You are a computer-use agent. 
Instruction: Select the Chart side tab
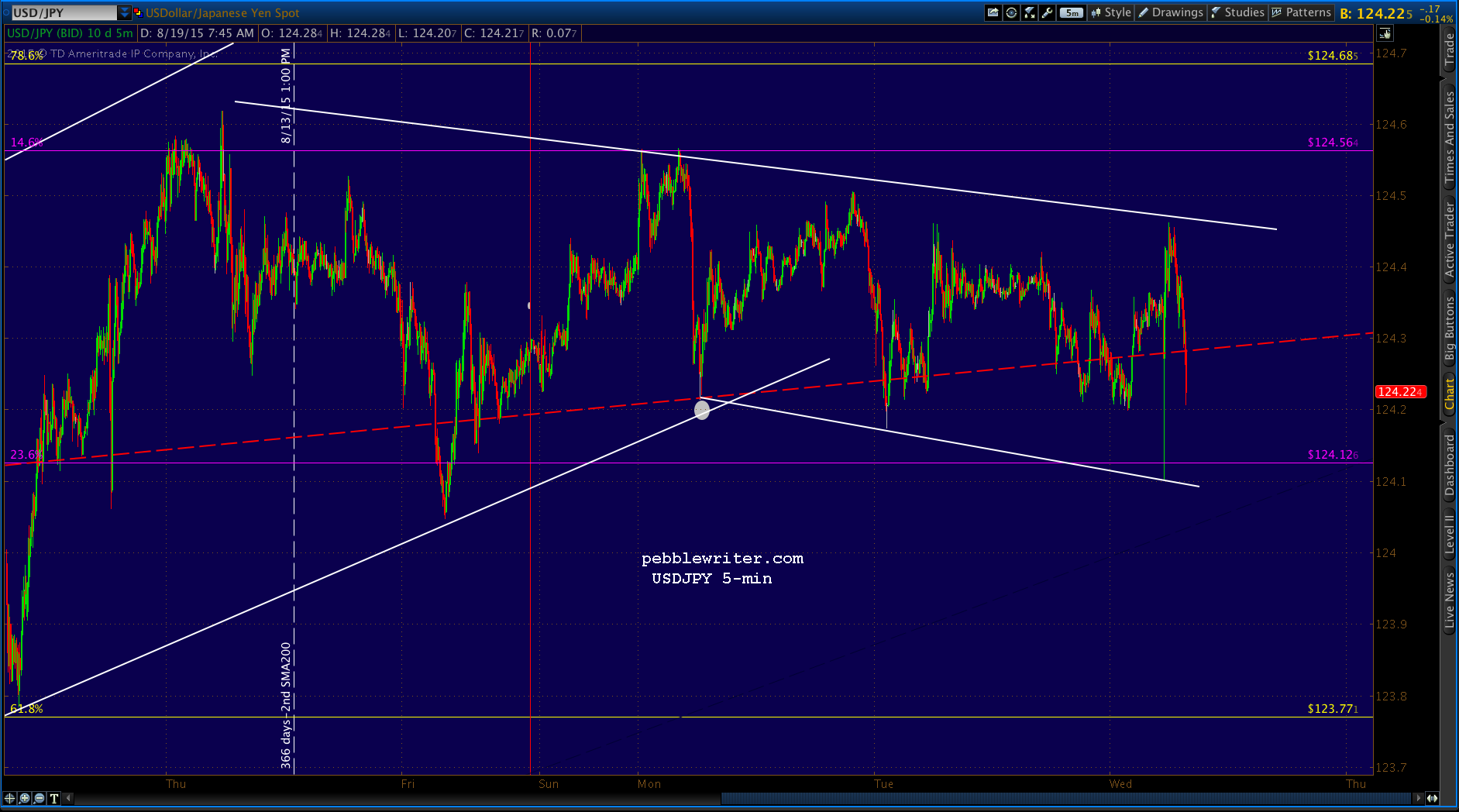(x=1449, y=394)
